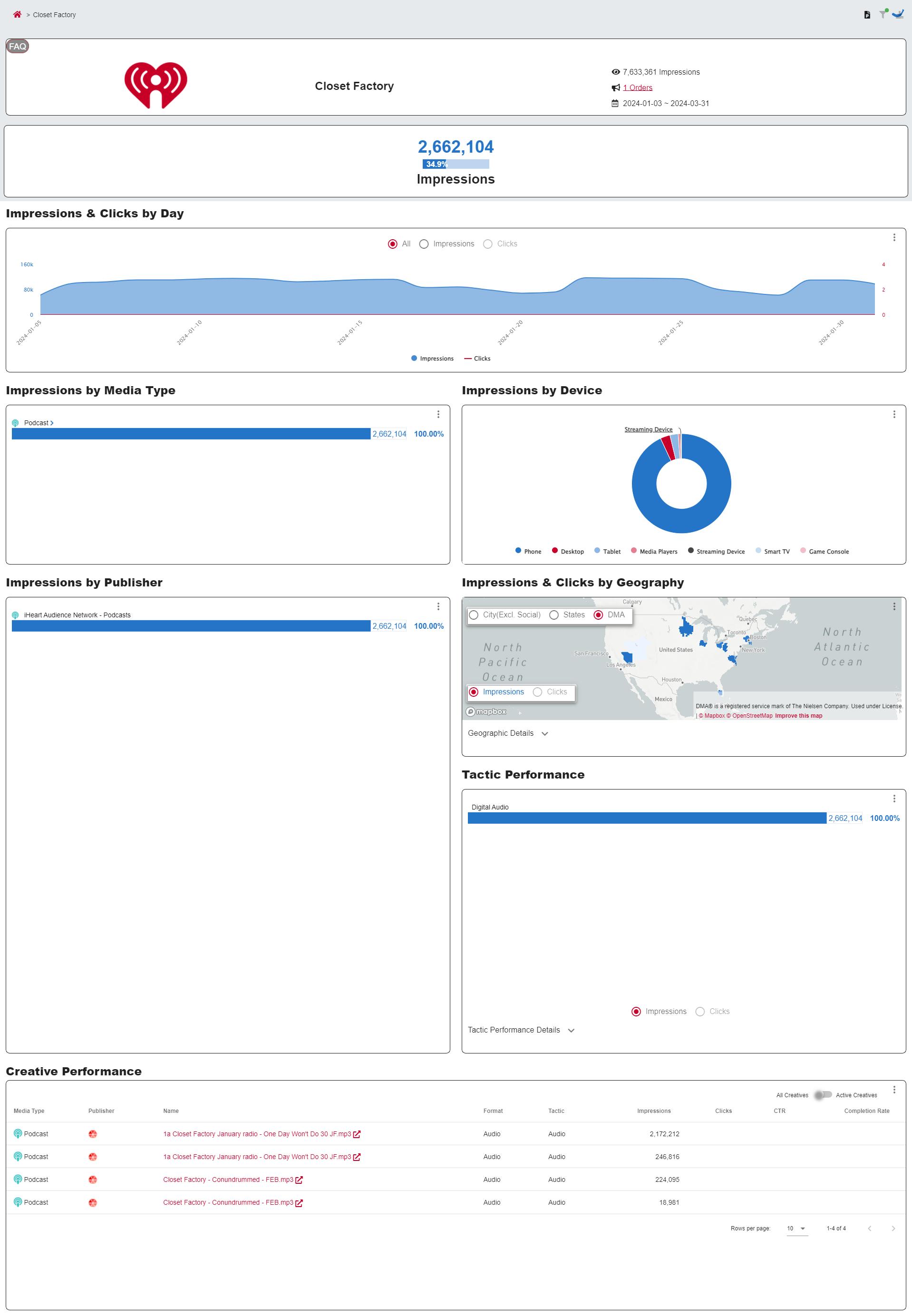Screen dimensions: 912x1316
Task: Sort table by Publisher column header
Action: (x=101, y=1111)
